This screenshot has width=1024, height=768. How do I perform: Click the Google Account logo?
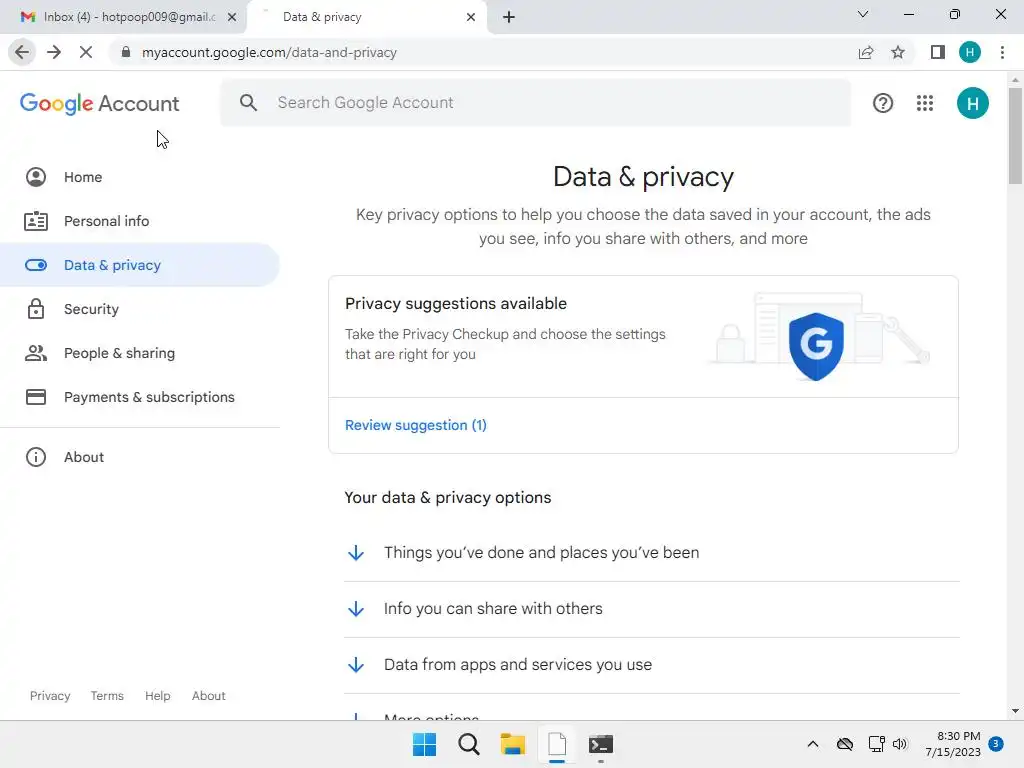[100, 103]
